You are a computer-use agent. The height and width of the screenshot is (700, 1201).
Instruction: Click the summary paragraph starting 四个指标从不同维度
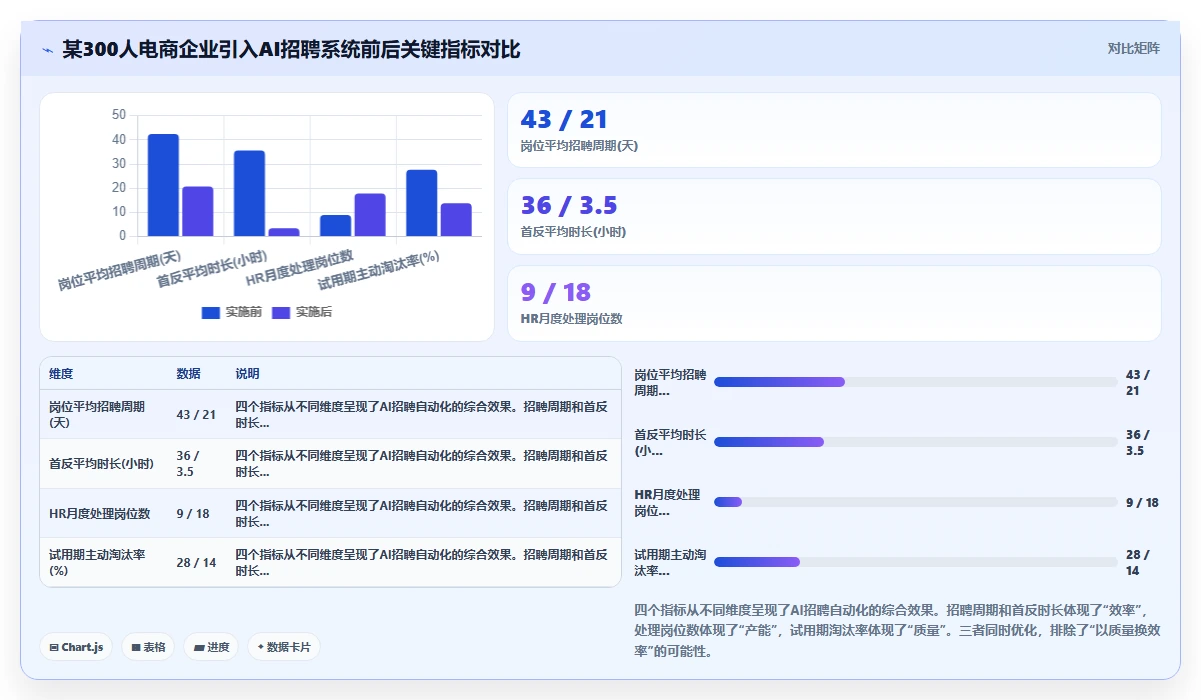[x=897, y=630]
